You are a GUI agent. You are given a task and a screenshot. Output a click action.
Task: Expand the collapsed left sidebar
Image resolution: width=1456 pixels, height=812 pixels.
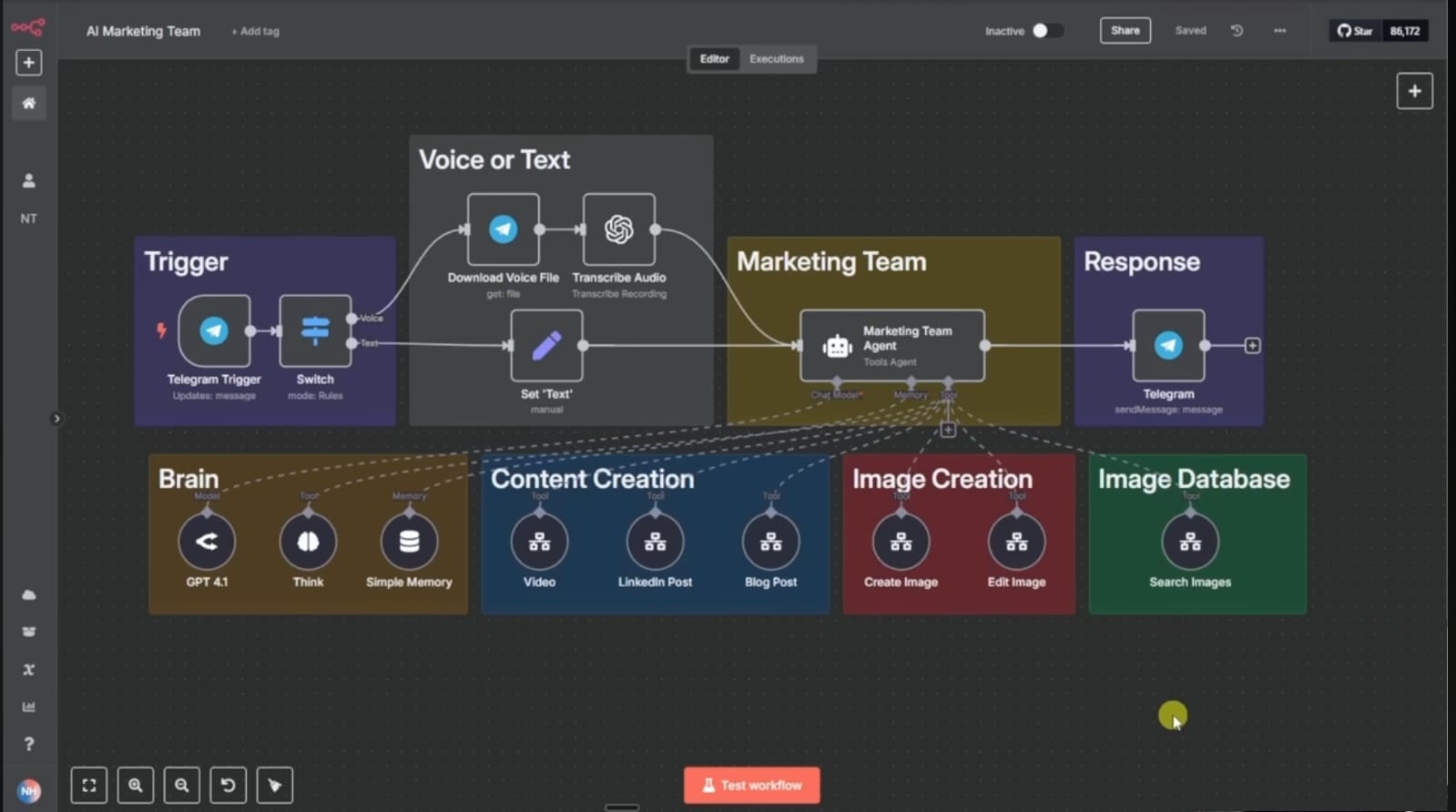[56, 419]
